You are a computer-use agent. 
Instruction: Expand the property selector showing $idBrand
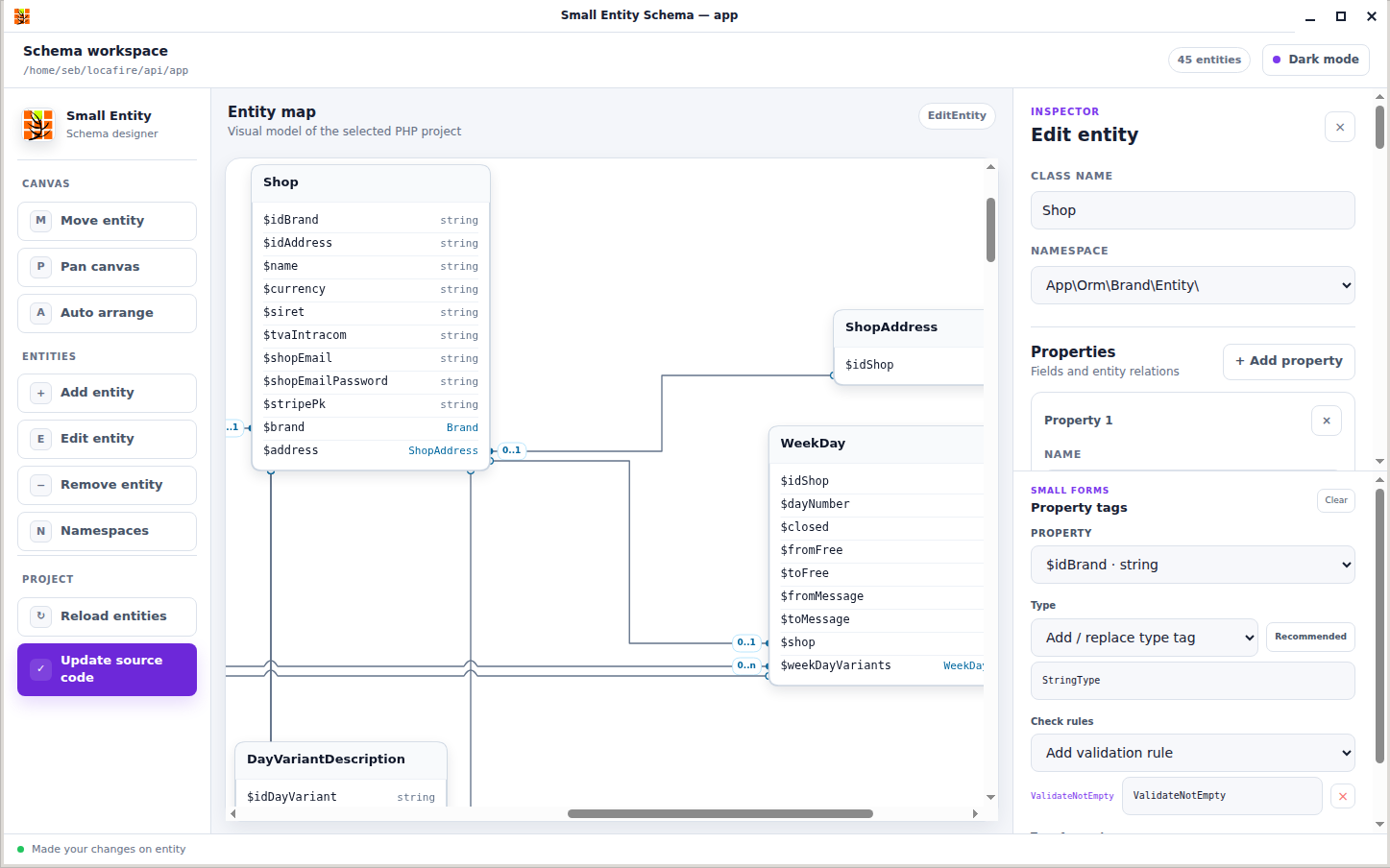[x=1193, y=565]
